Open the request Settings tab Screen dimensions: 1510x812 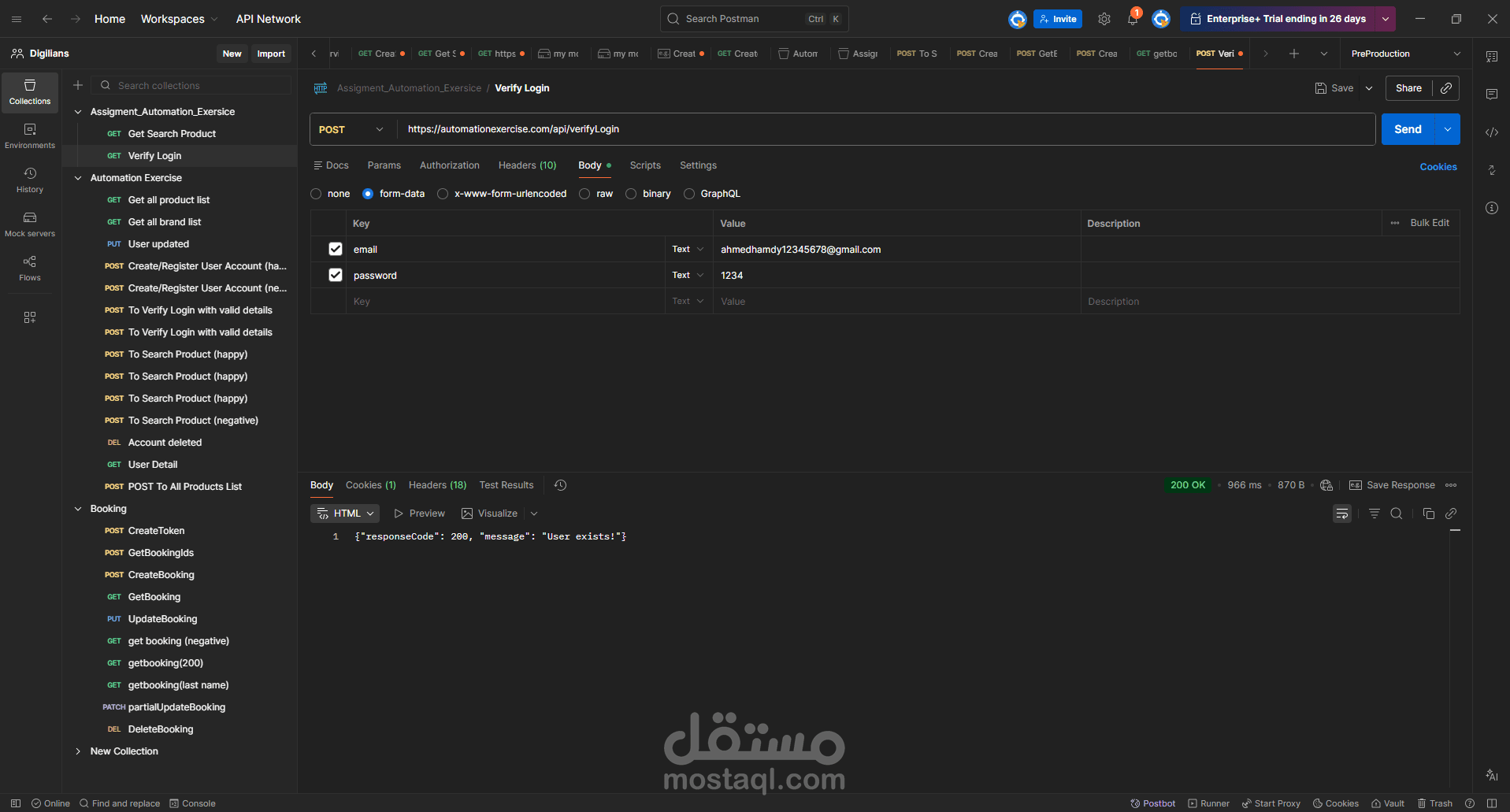coord(699,165)
